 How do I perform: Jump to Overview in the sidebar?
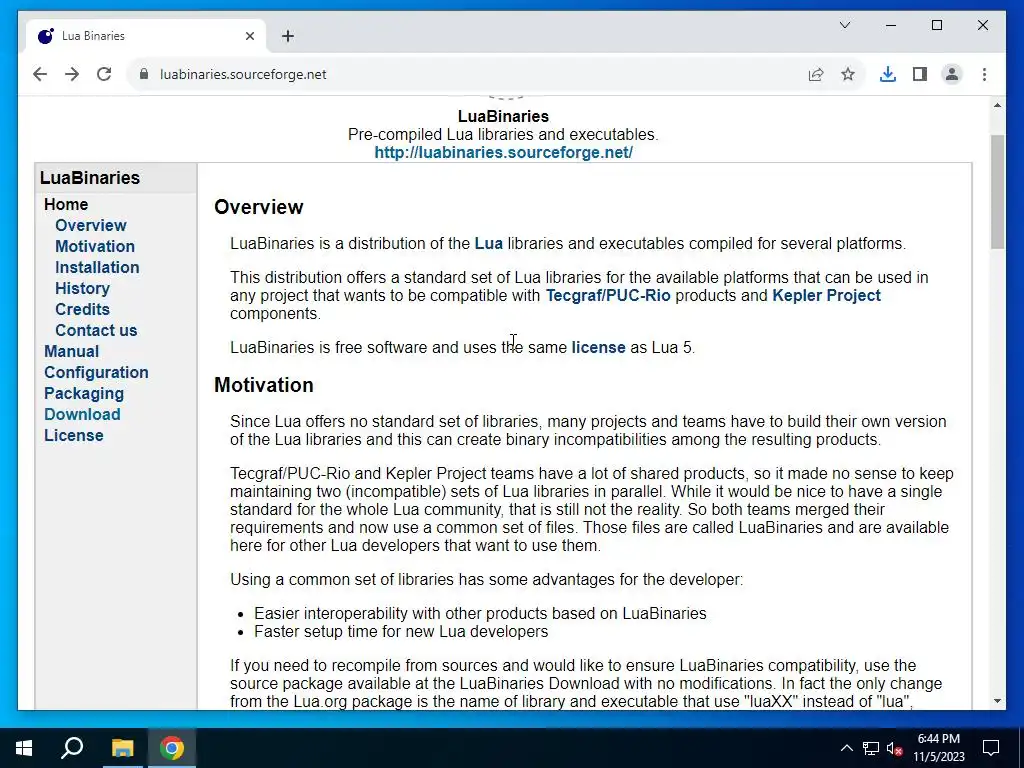(91, 225)
